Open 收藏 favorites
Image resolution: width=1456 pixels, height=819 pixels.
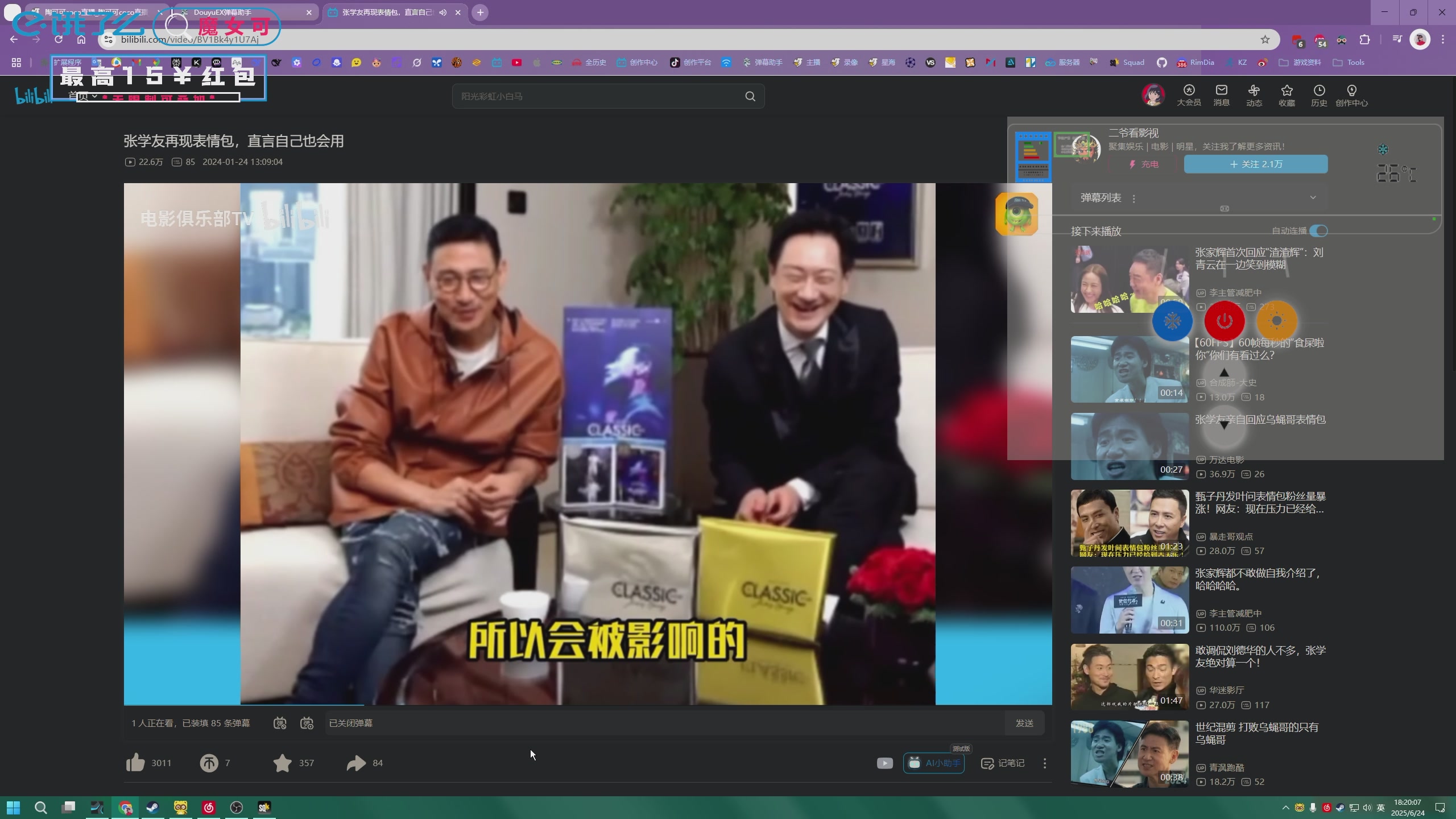(1287, 95)
